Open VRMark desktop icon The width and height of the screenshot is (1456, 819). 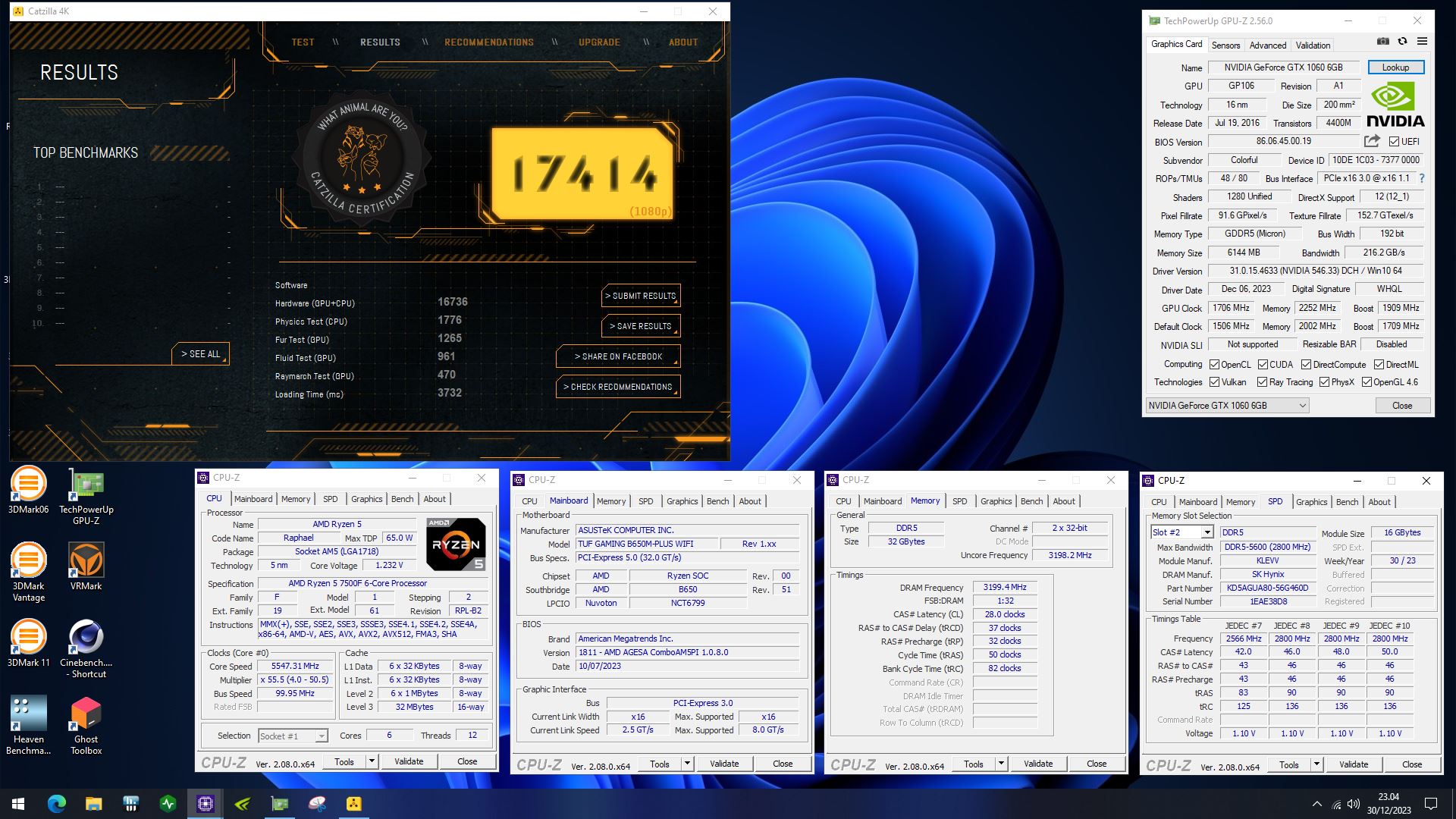click(86, 567)
